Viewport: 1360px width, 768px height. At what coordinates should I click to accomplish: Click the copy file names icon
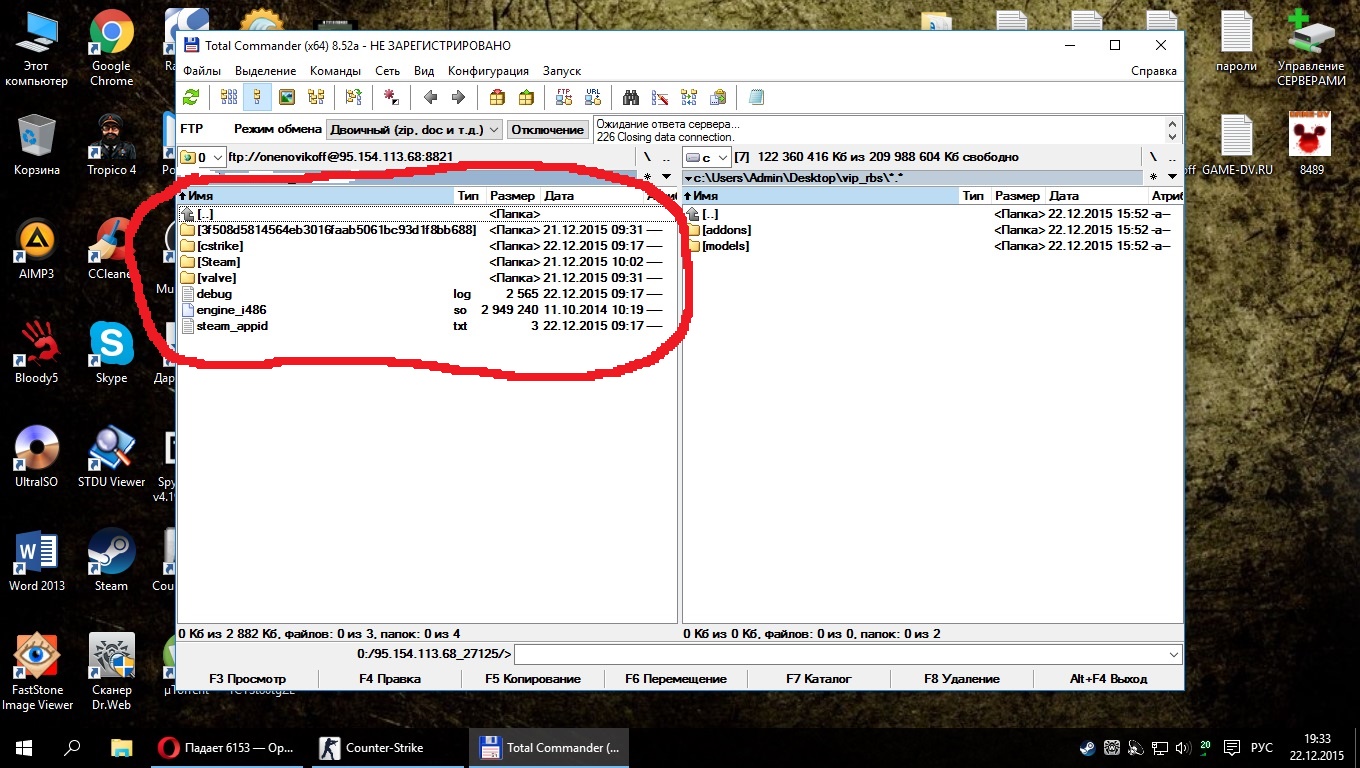click(x=718, y=97)
